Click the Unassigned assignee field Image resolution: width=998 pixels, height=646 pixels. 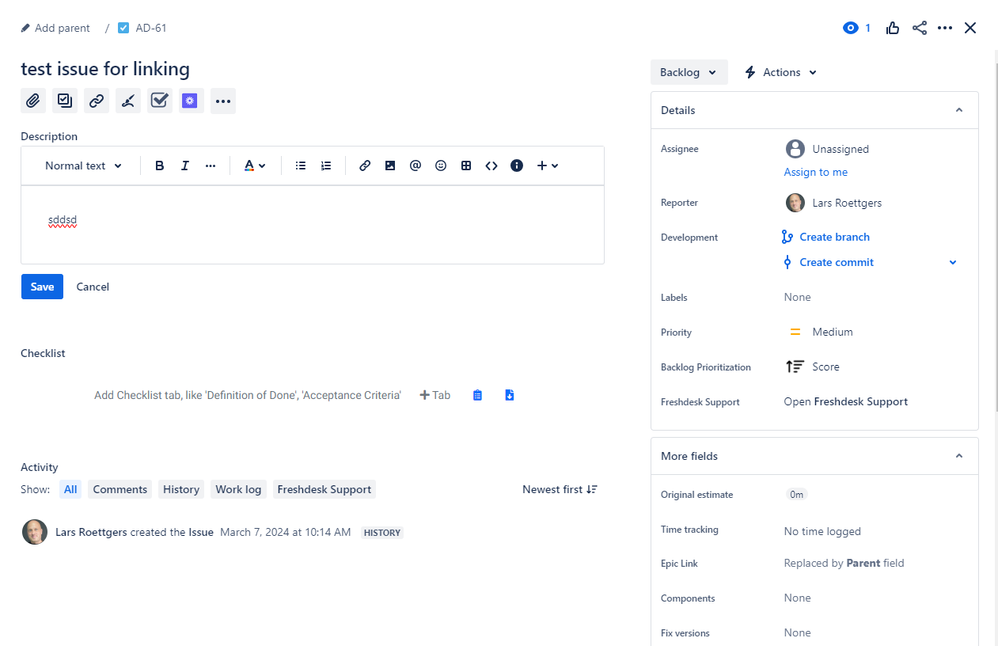click(x=827, y=149)
